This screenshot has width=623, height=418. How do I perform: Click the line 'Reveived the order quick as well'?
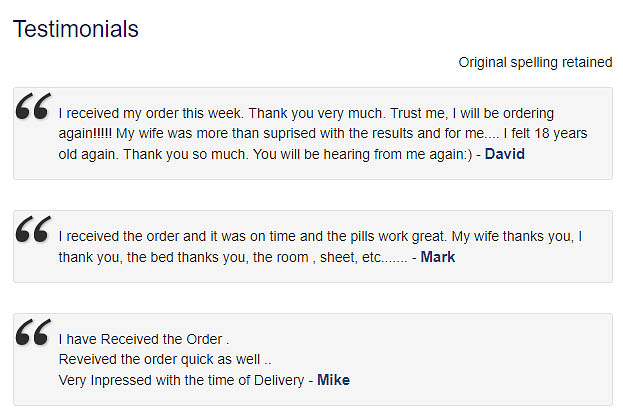click(x=165, y=359)
